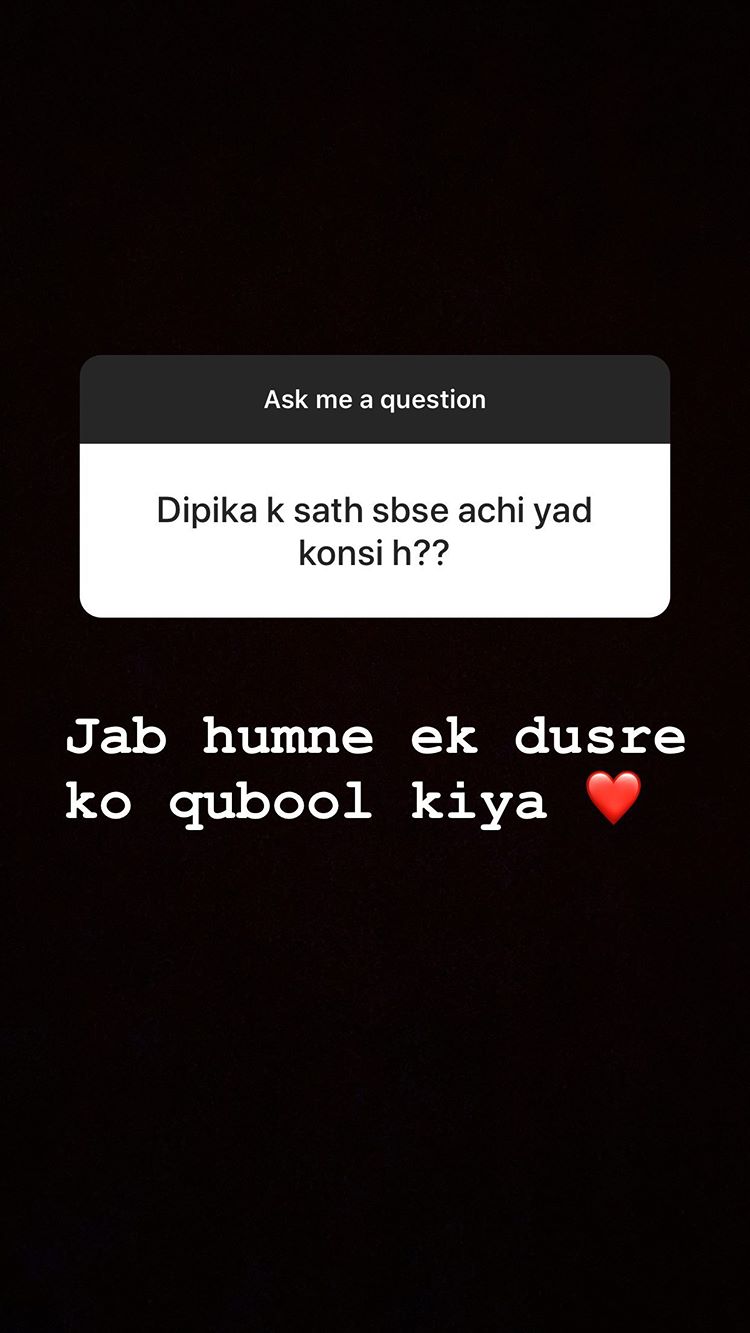Click the word "question" in the sticker header
Screen dimensions: 750x1333
[433, 400]
